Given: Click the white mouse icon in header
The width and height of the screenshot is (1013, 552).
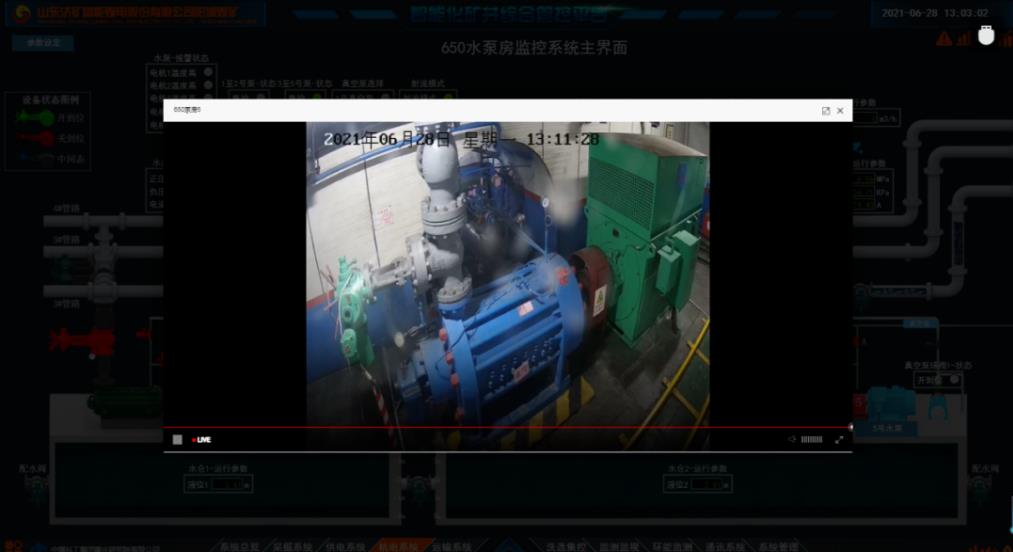Looking at the screenshot, I should 986,35.
